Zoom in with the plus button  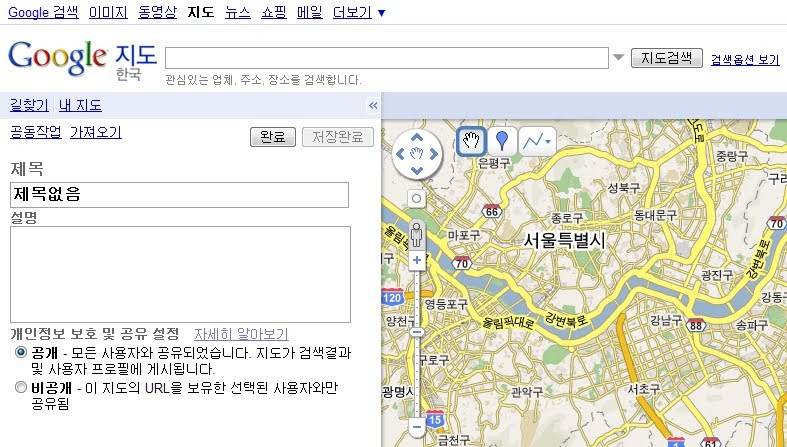point(417,260)
